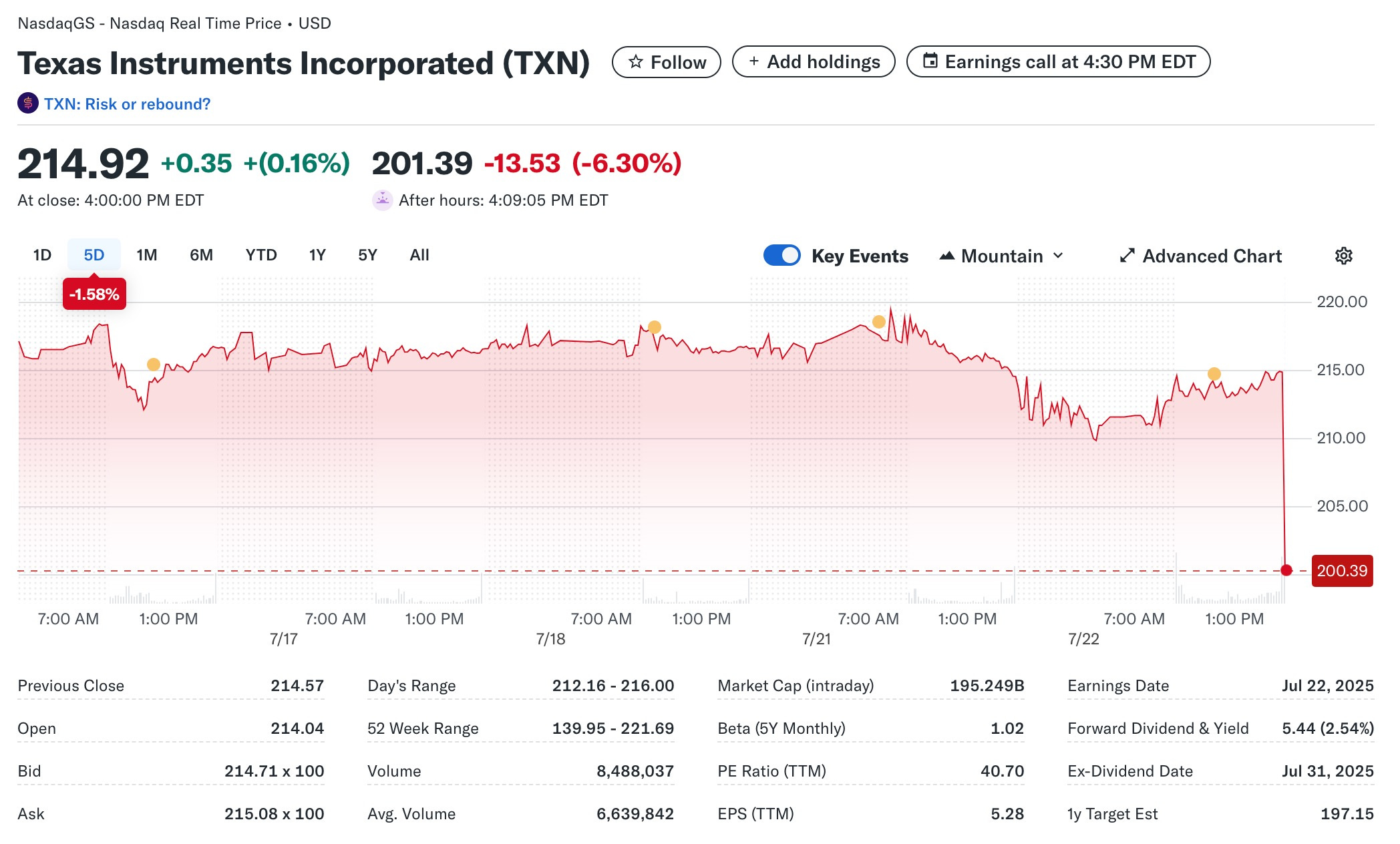
Task: Select the 1D time range tab
Action: [42, 255]
